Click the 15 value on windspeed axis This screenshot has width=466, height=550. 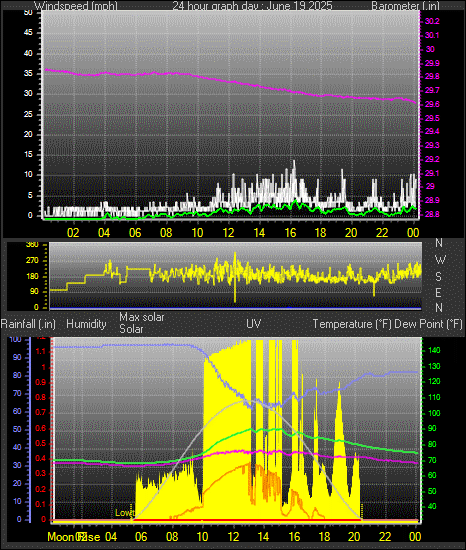pos(28,155)
